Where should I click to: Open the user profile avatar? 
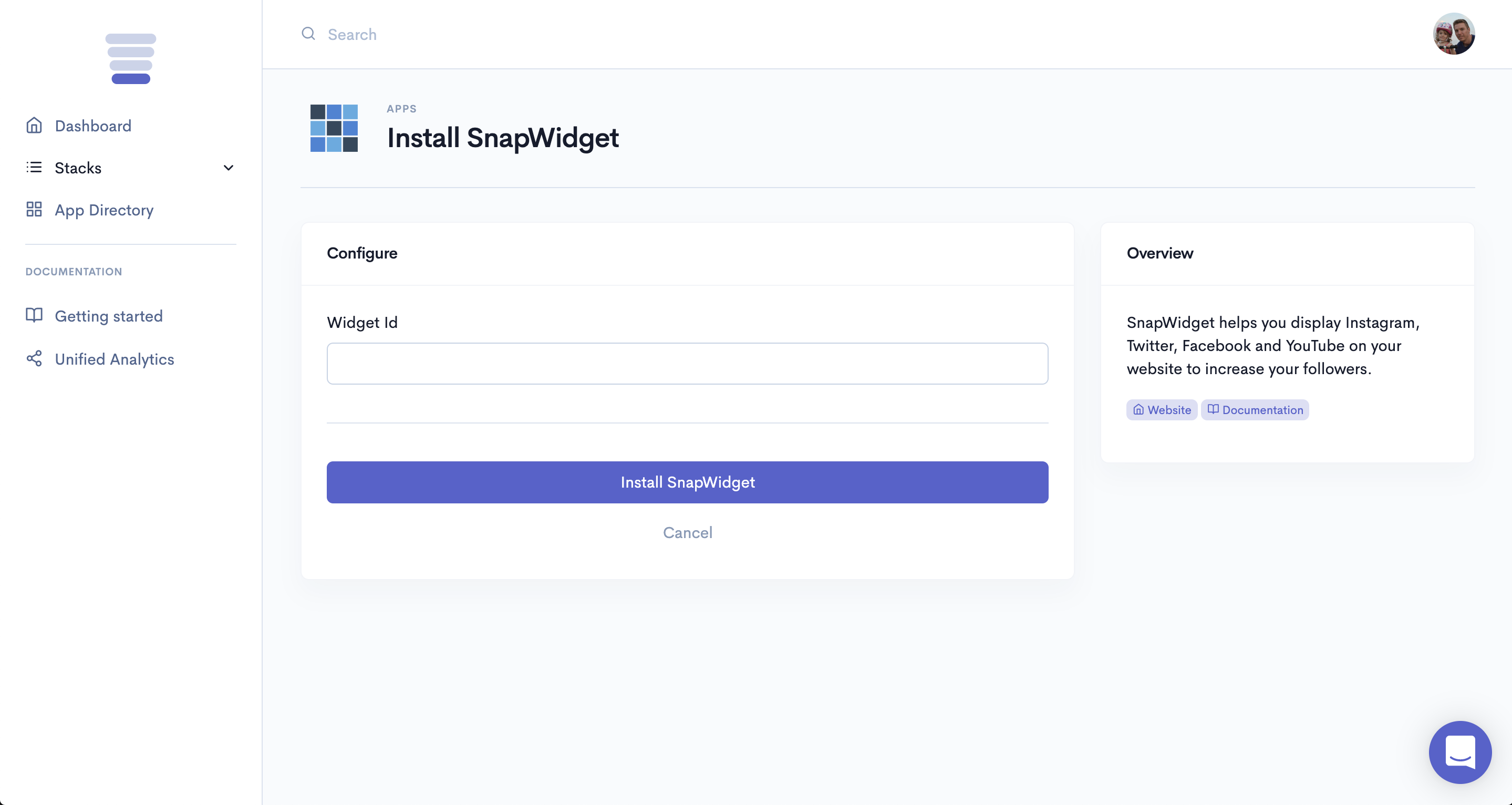click(1453, 34)
